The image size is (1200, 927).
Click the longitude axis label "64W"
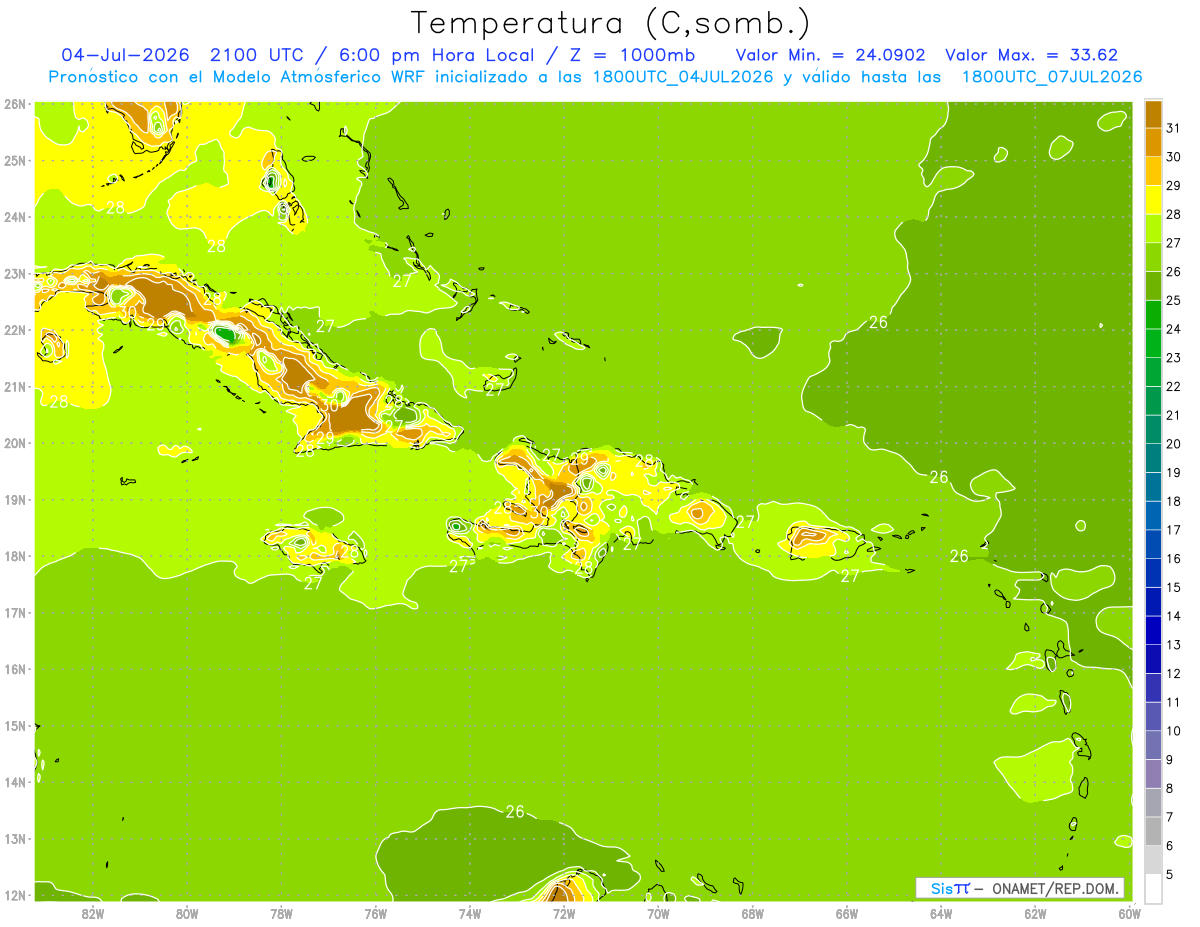coord(941,913)
